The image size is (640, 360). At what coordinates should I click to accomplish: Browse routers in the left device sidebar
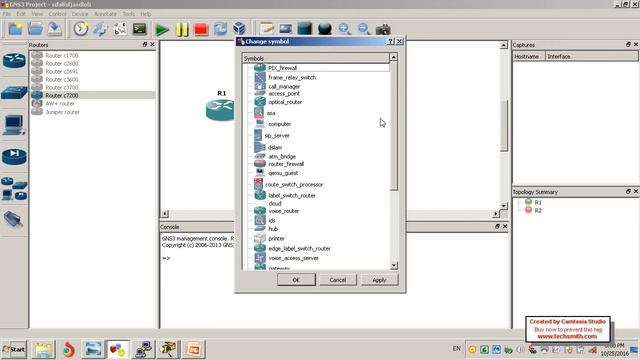[x=14, y=60]
